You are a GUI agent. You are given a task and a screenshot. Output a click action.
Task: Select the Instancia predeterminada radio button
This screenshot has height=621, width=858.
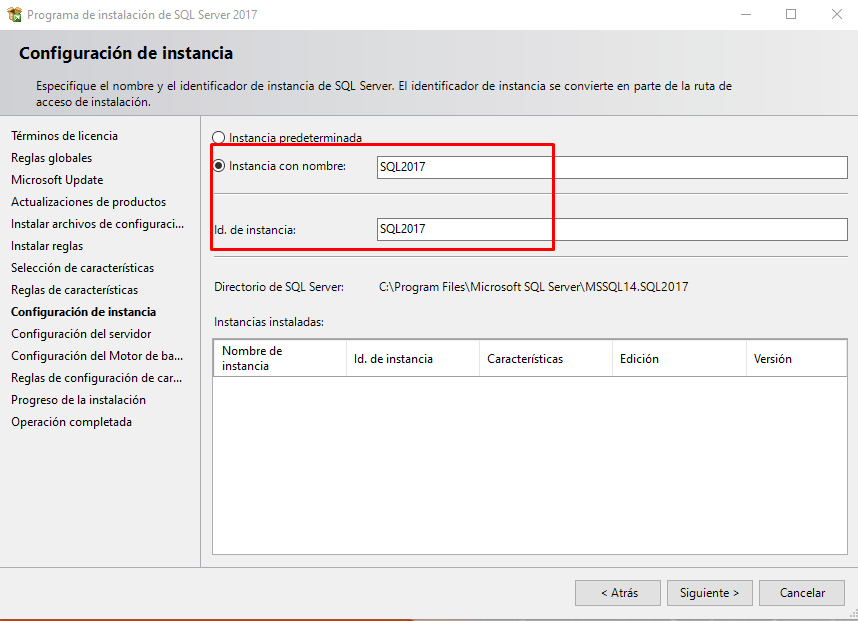click(219, 138)
